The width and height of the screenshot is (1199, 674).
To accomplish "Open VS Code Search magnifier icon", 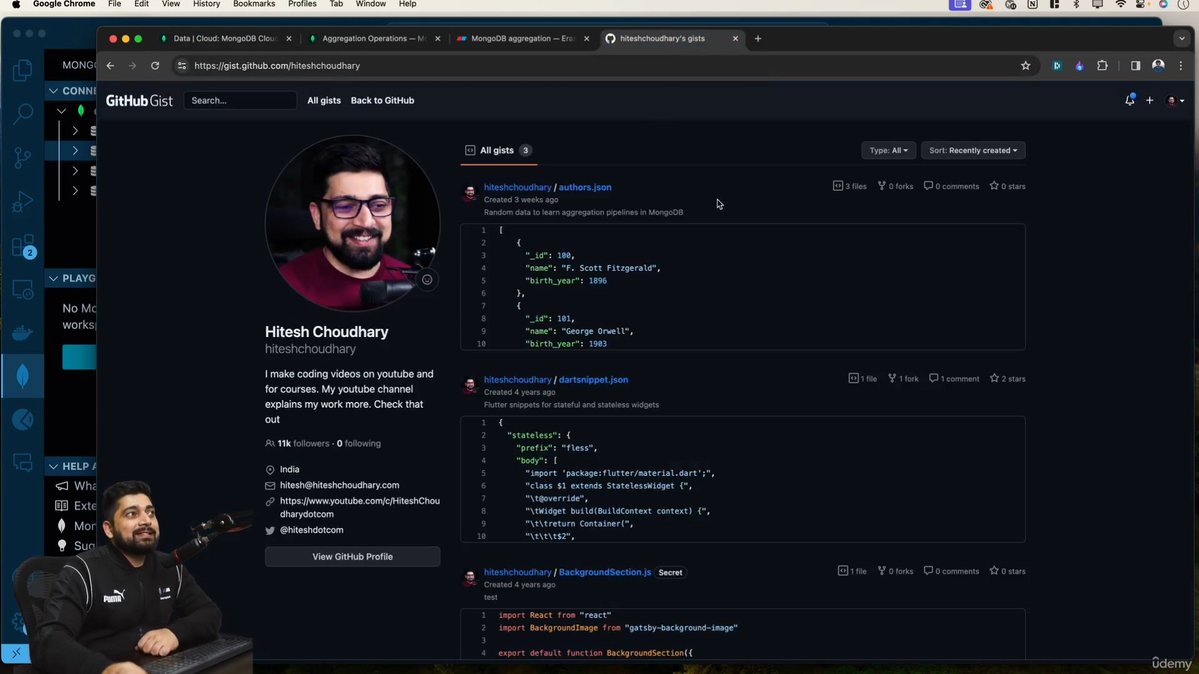I will pos(23,114).
